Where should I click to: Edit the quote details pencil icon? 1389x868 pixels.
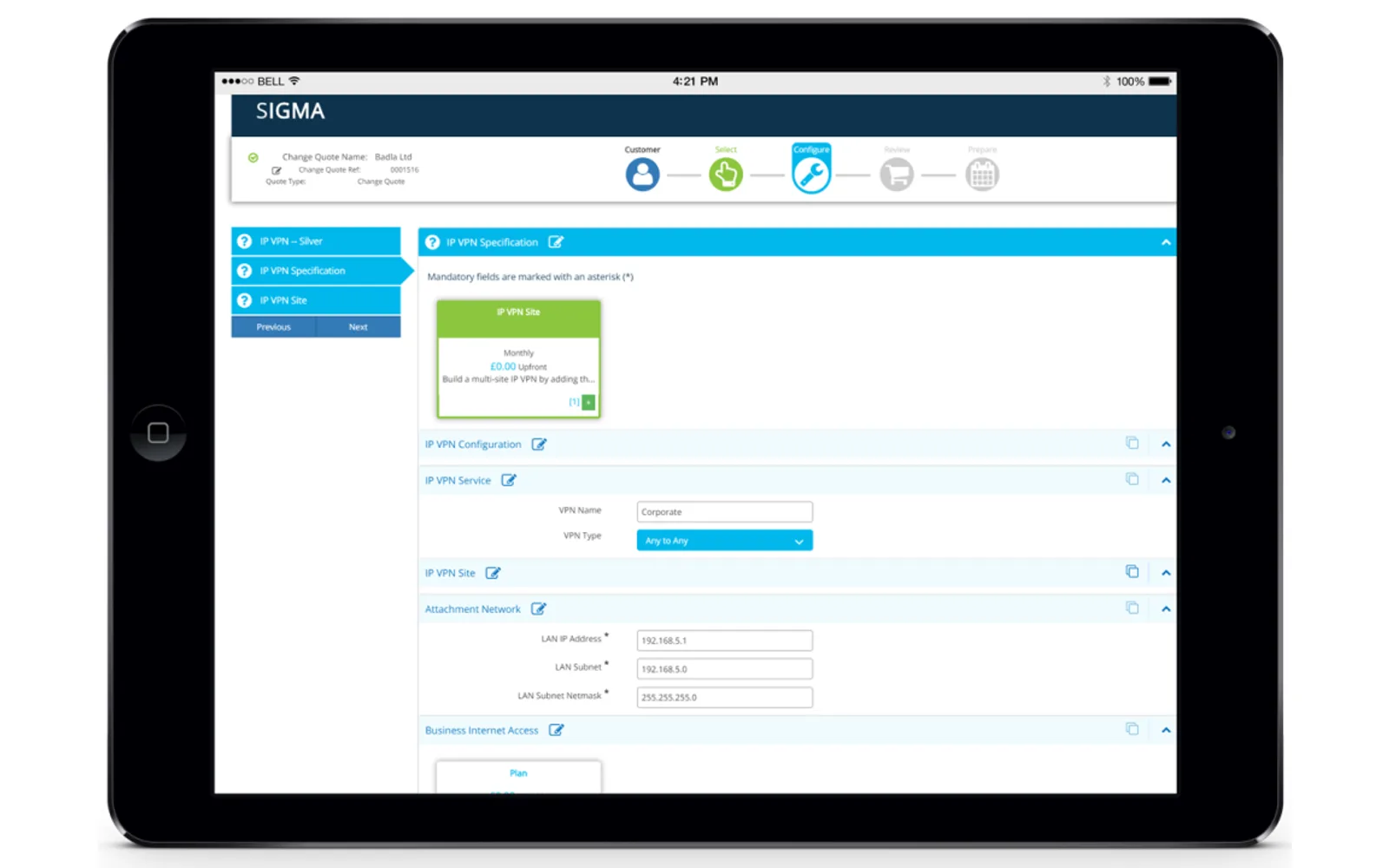tap(276, 170)
